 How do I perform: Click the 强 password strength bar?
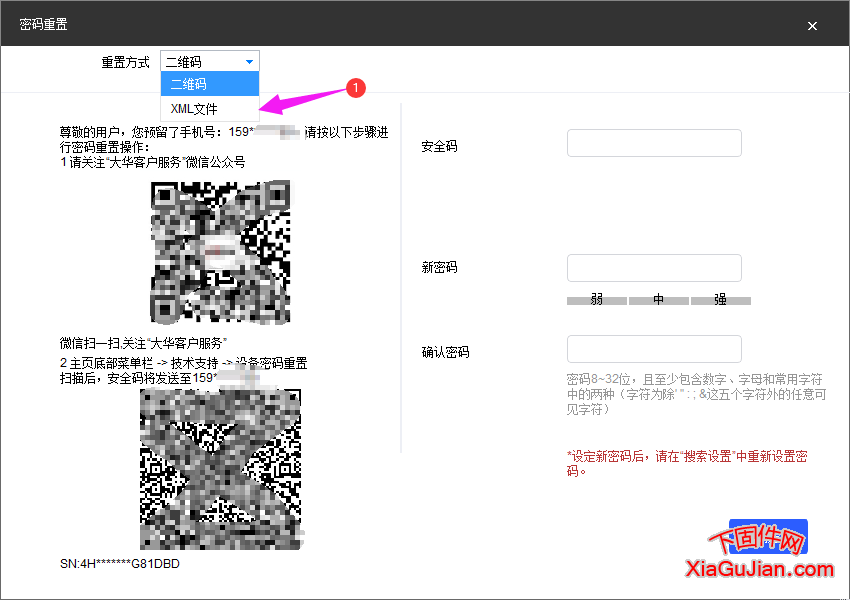(x=720, y=300)
